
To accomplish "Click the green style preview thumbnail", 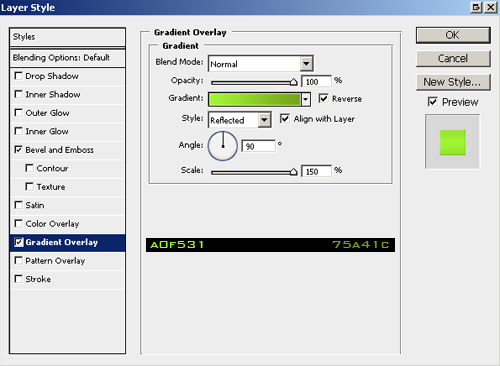I will click(452, 142).
